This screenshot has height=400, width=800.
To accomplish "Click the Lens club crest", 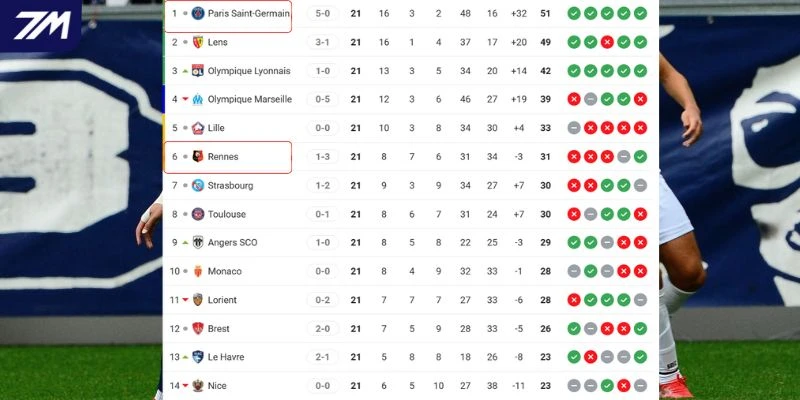I will (197, 42).
